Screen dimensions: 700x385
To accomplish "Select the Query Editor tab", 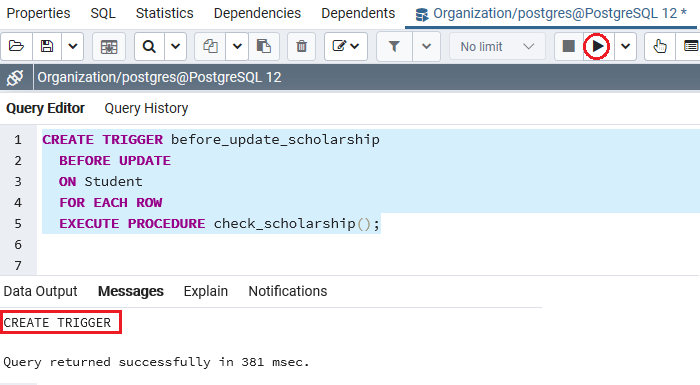I will pos(45,108).
